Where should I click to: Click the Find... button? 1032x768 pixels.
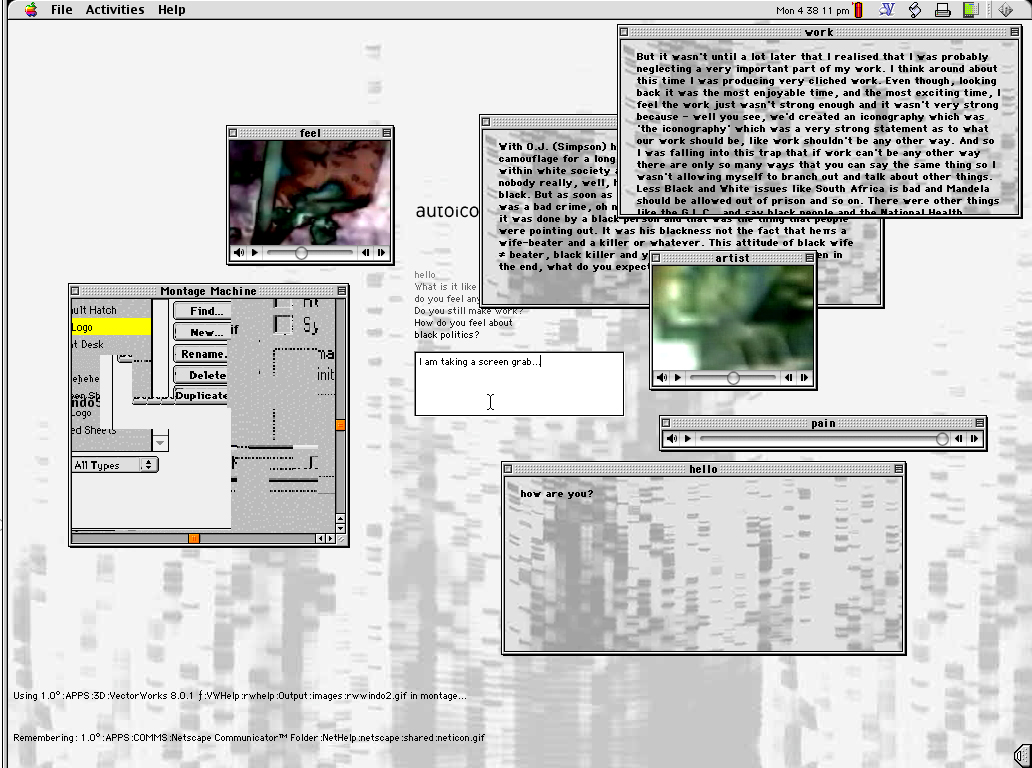click(204, 311)
